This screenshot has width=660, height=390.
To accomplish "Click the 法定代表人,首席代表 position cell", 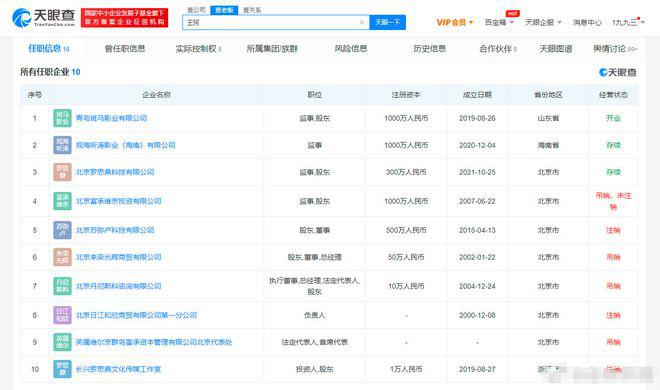I will pos(314,342).
